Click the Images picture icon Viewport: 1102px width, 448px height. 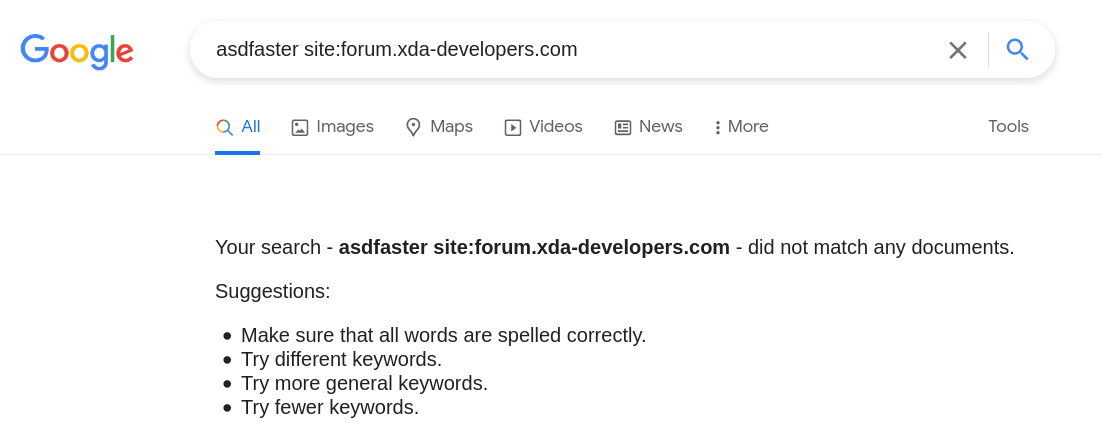tap(299, 127)
